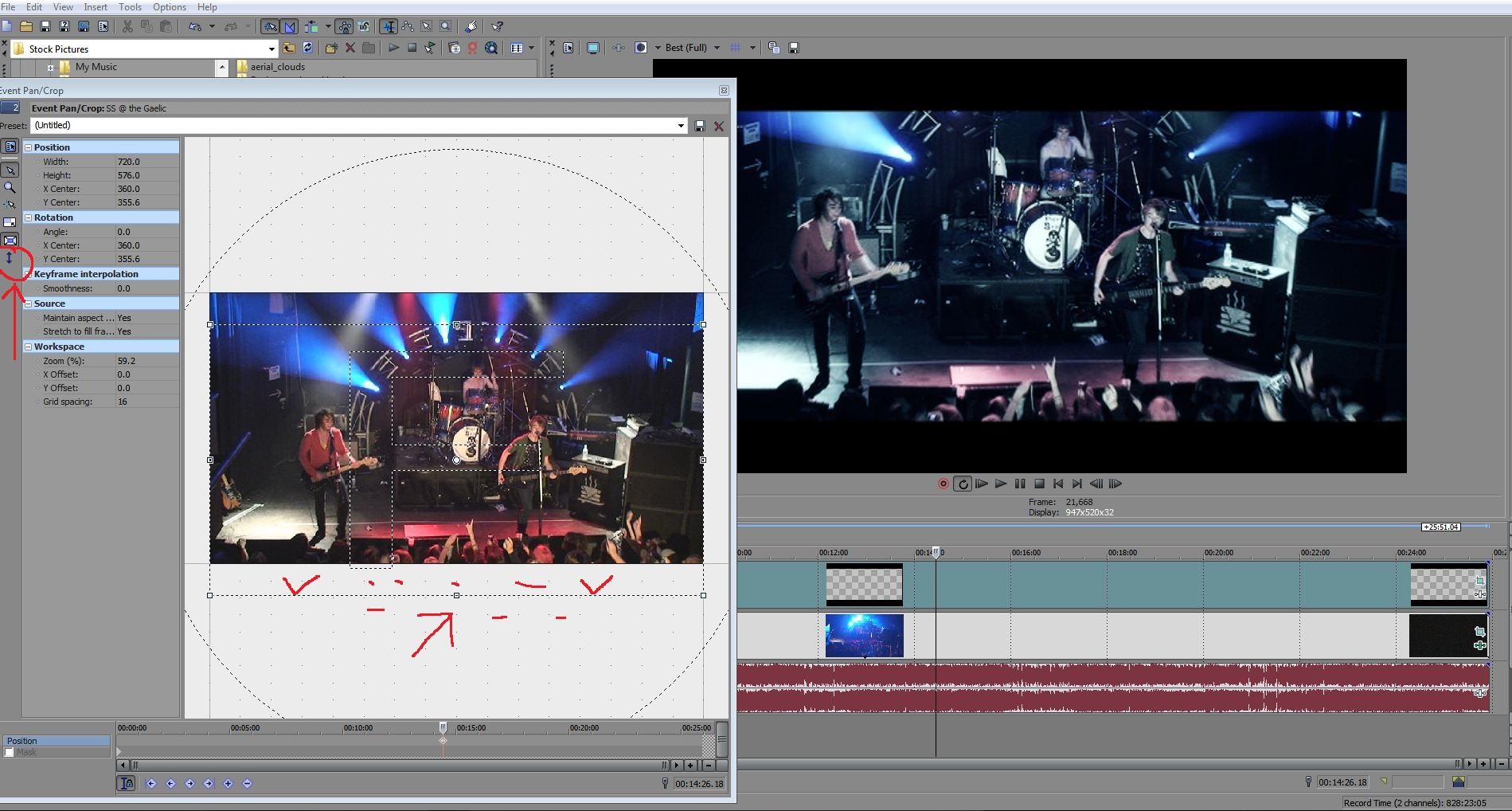Viewport: 1512px width, 811px height.
Task: Toggle Loop Playback under preview
Action: (x=963, y=484)
